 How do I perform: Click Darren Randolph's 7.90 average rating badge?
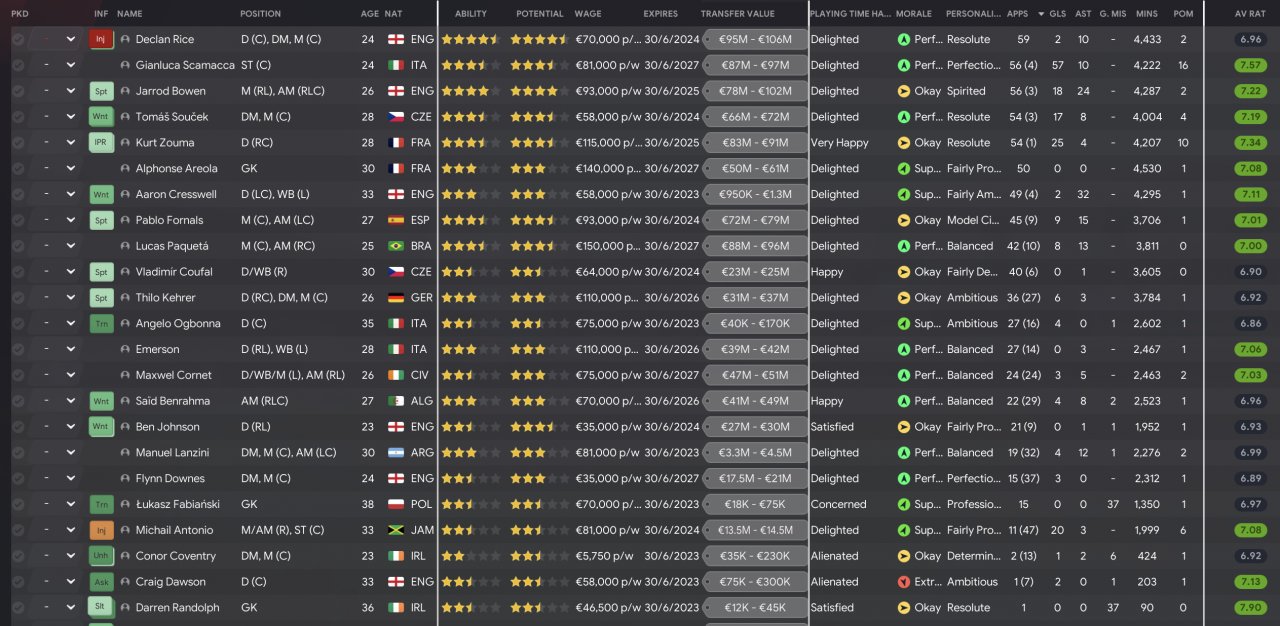coord(1249,607)
